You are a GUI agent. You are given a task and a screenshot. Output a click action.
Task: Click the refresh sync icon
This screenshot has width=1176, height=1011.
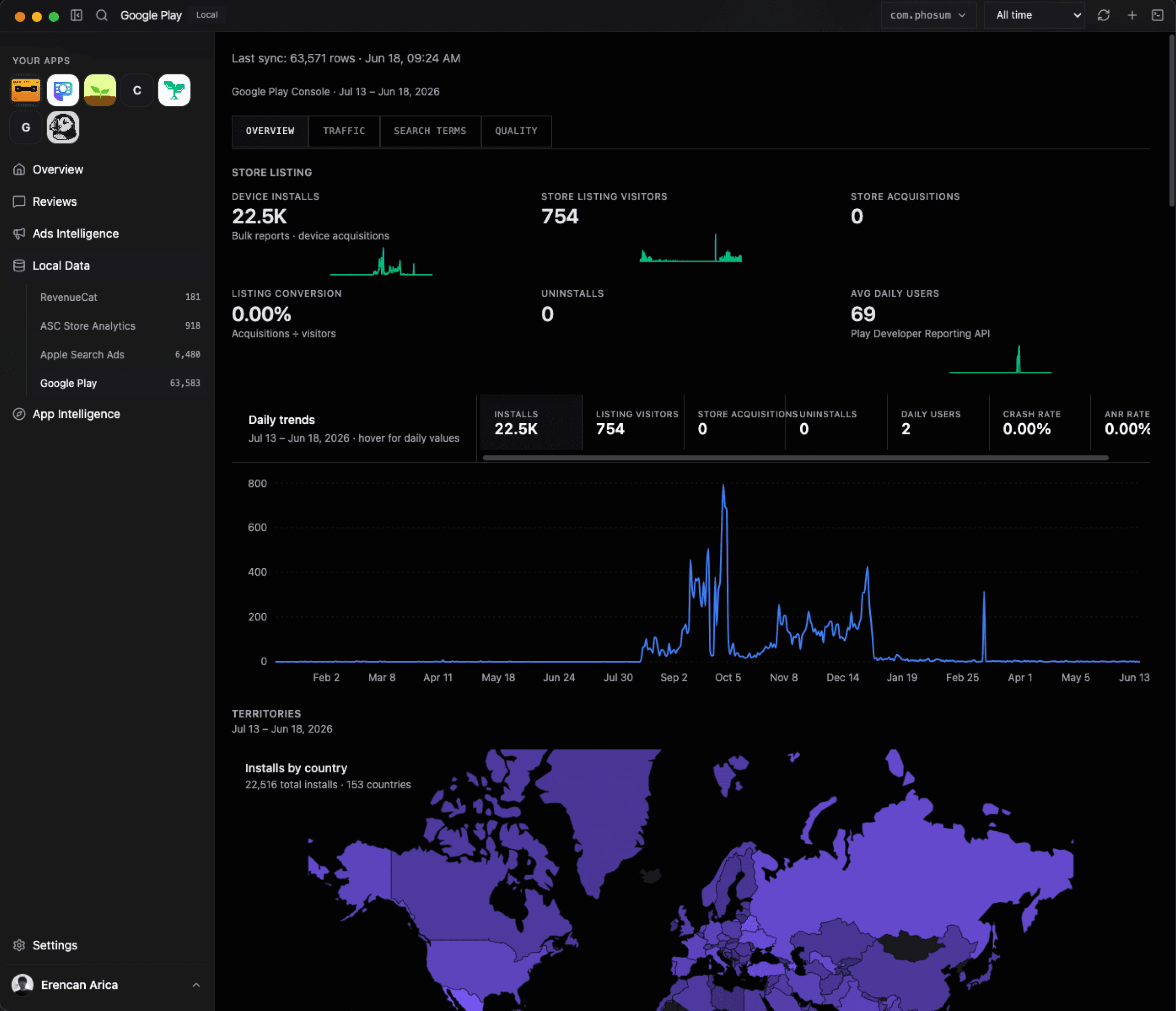tap(1103, 15)
